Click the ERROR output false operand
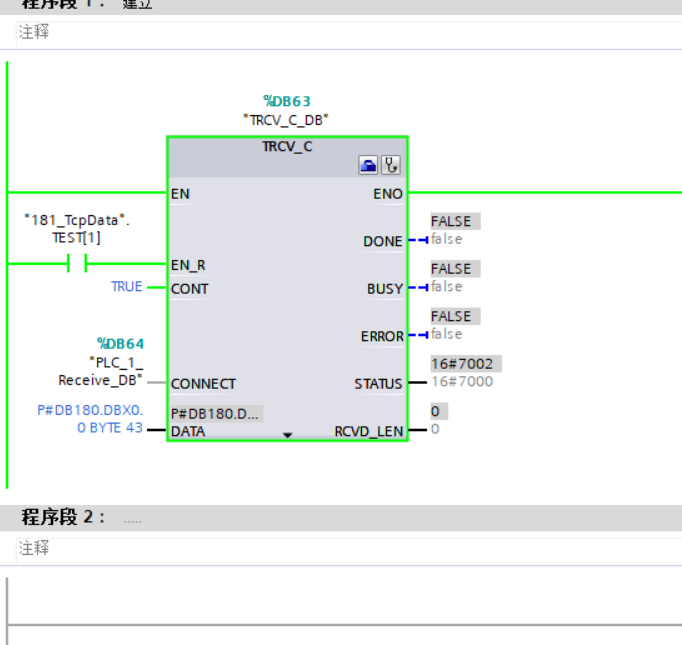This screenshot has height=645, width=682. 447,334
